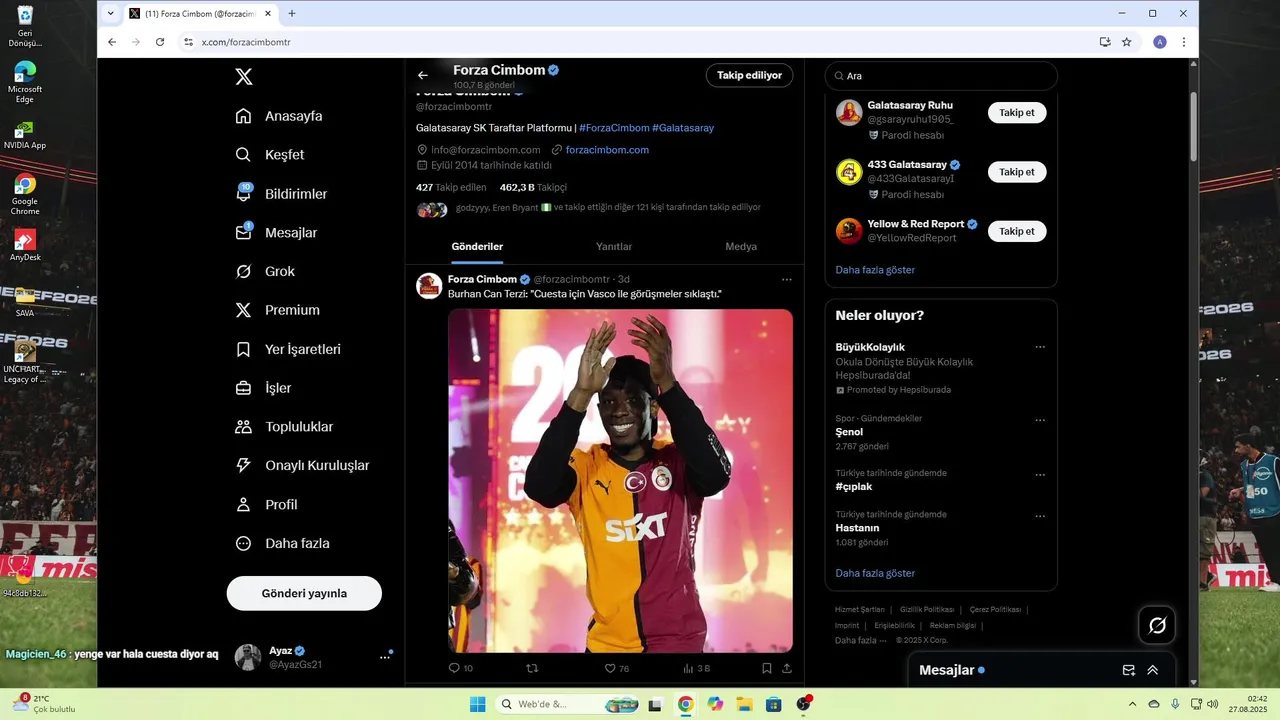Click the Topluluklar people icon
The width and height of the screenshot is (1280, 720).
pos(243,427)
